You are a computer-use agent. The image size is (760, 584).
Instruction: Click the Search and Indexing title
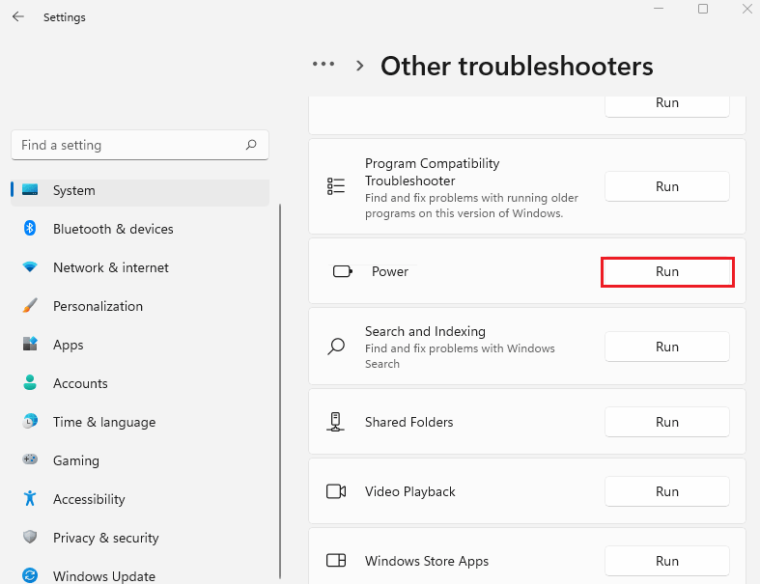click(425, 331)
